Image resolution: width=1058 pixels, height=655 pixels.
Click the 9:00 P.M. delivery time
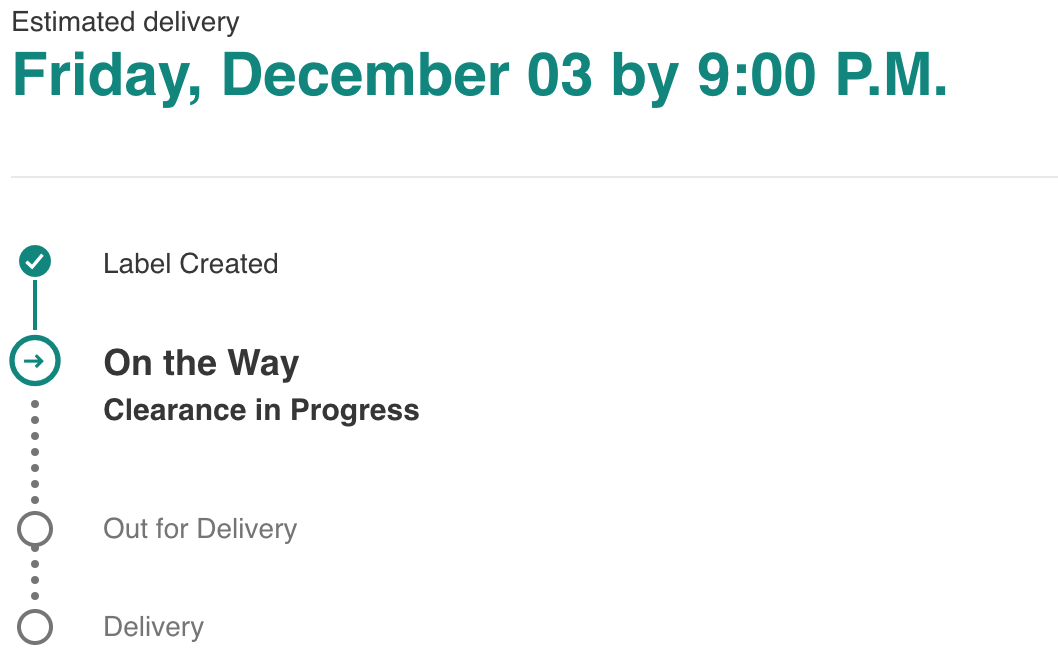[822, 75]
